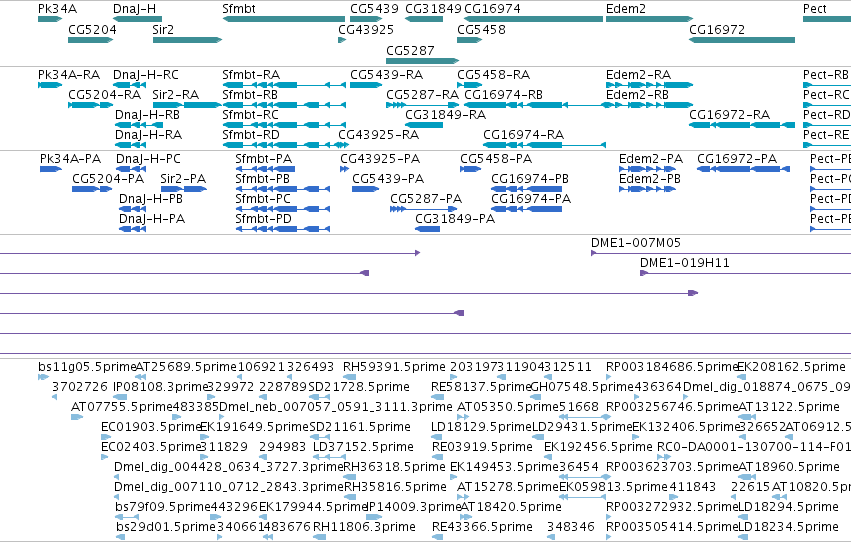Click transcript Sfmbt-RB
The width and height of the screenshot is (851, 542).
[284, 105]
